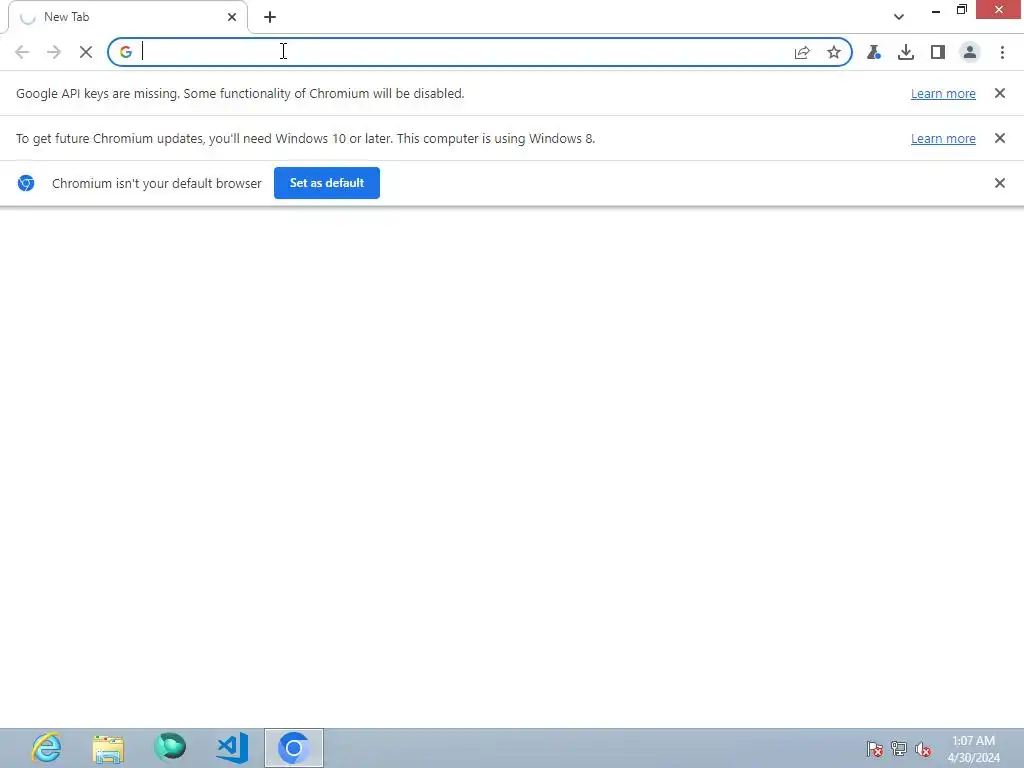Open the profile avatar menu
This screenshot has width=1024, height=768.
coord(970,52)
